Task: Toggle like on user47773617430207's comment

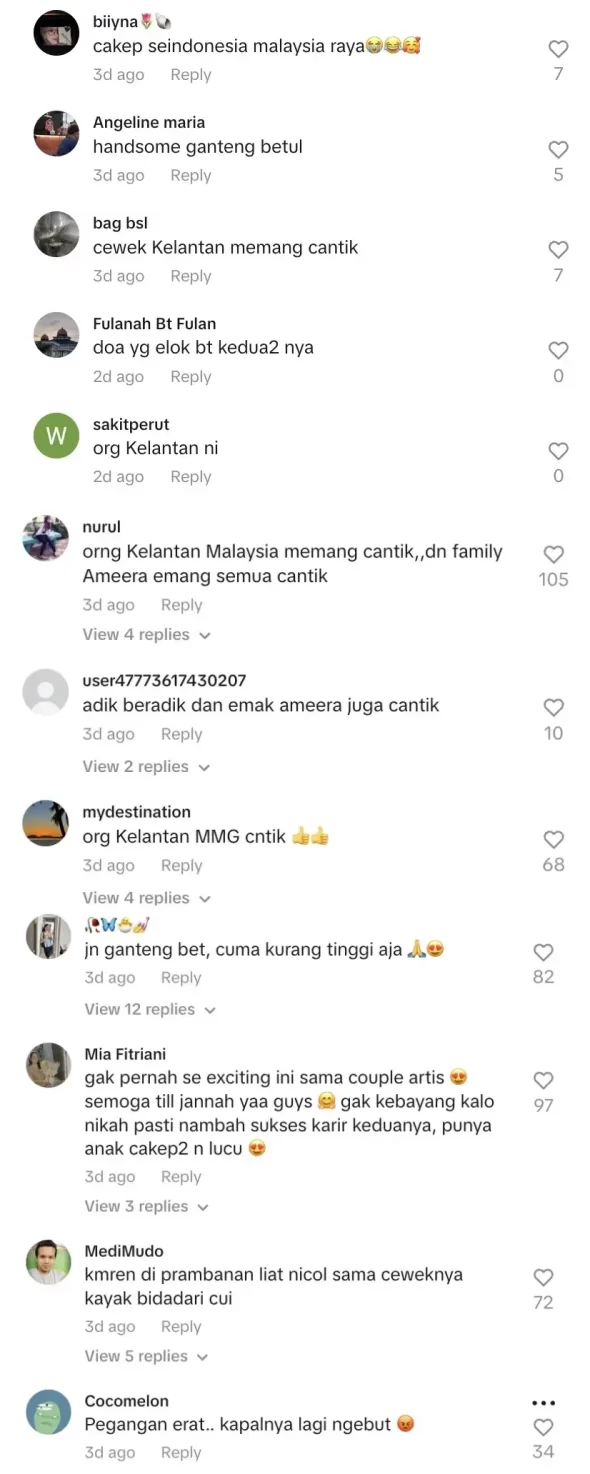Action: click(x=553, y=707)
